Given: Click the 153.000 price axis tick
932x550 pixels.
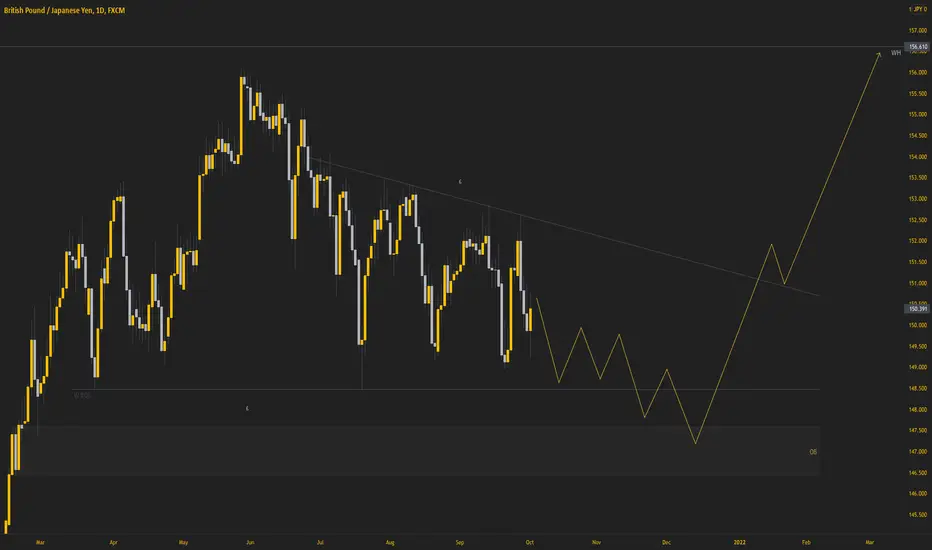Looking at the screenshot, I should (917, 199).
